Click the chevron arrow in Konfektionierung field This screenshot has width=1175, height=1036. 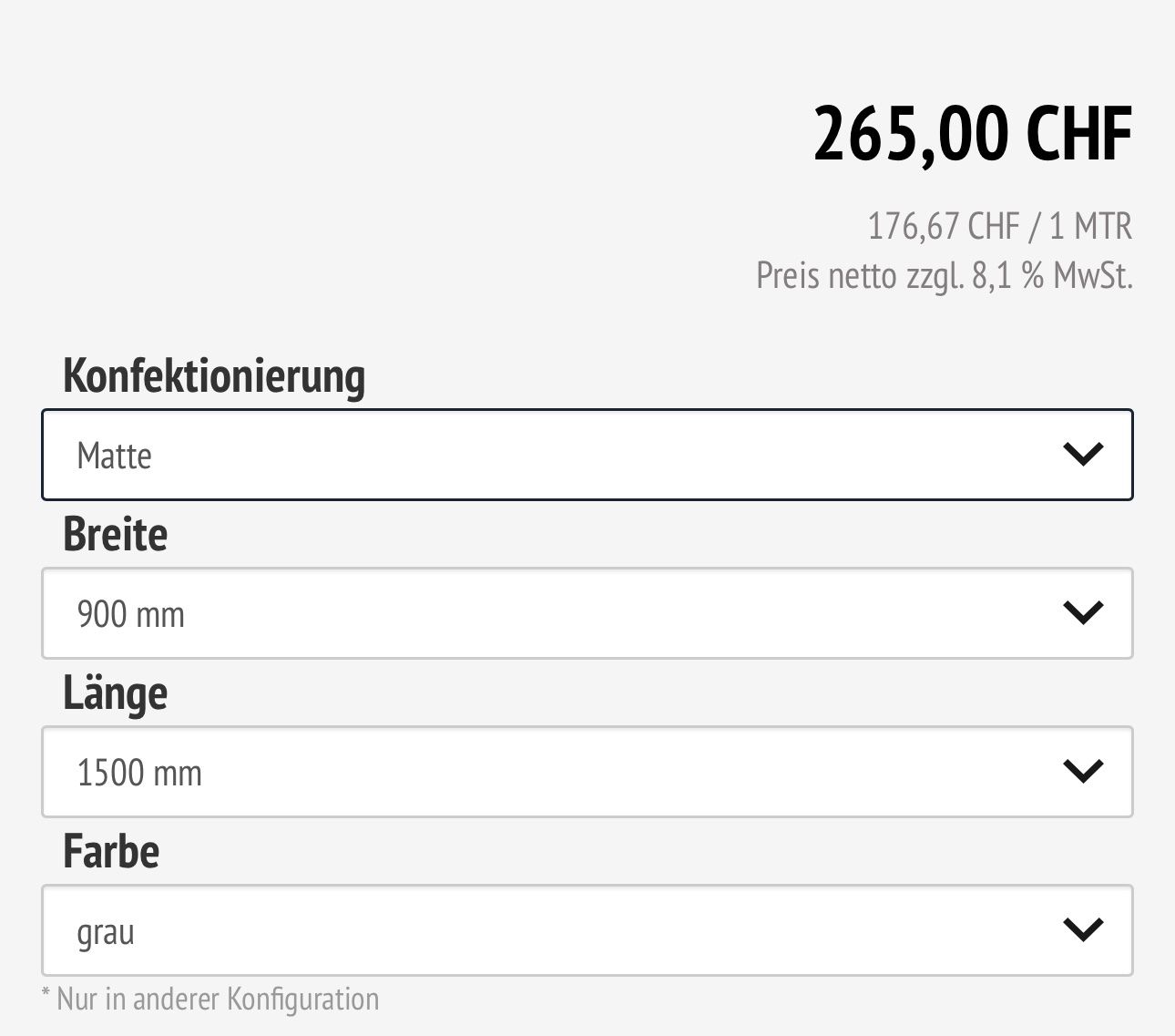[1083, 454]
